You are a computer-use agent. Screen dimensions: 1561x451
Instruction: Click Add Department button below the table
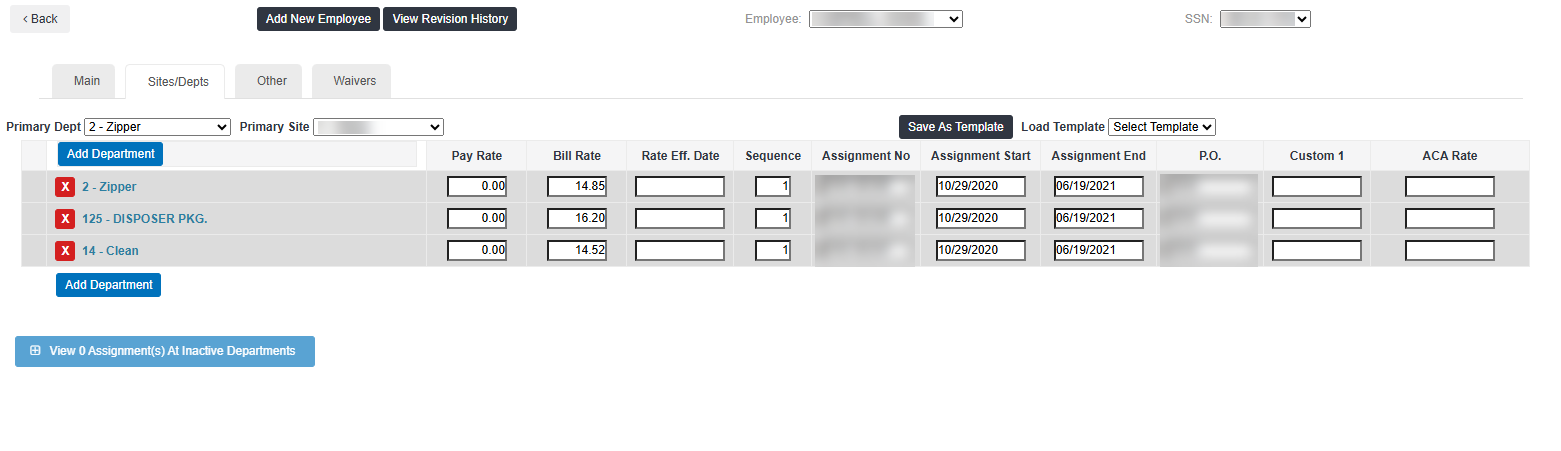click(108, 285)
